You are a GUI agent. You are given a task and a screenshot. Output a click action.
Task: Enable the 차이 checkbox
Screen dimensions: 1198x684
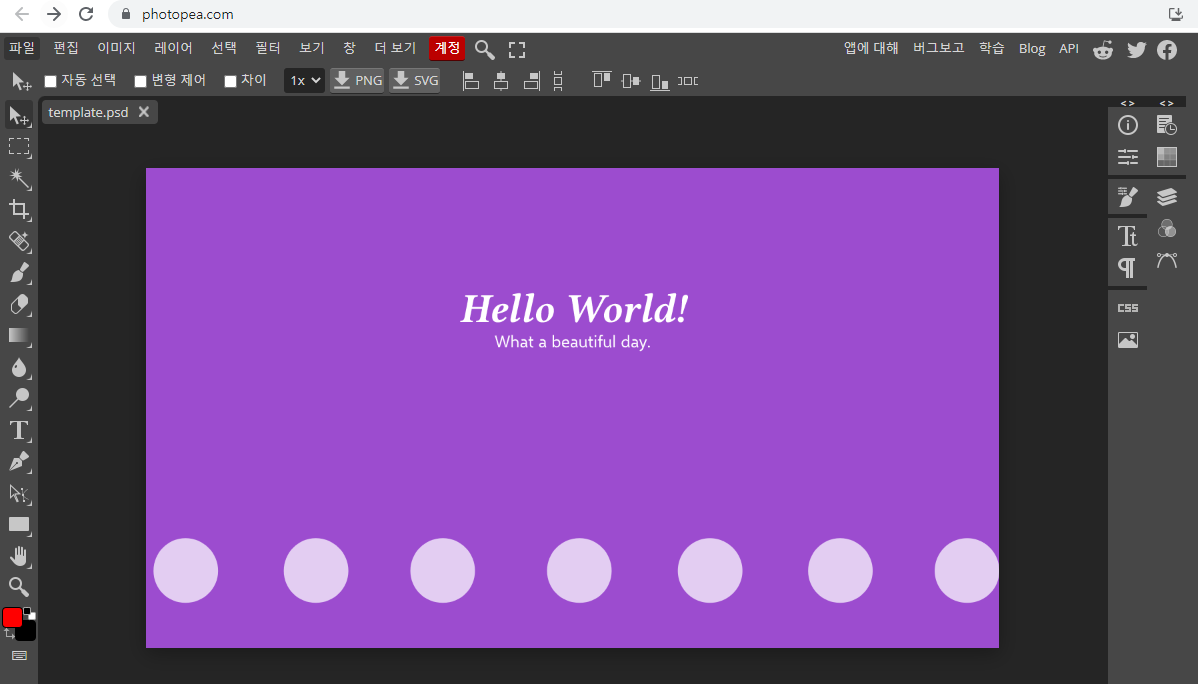coord(230,81)
